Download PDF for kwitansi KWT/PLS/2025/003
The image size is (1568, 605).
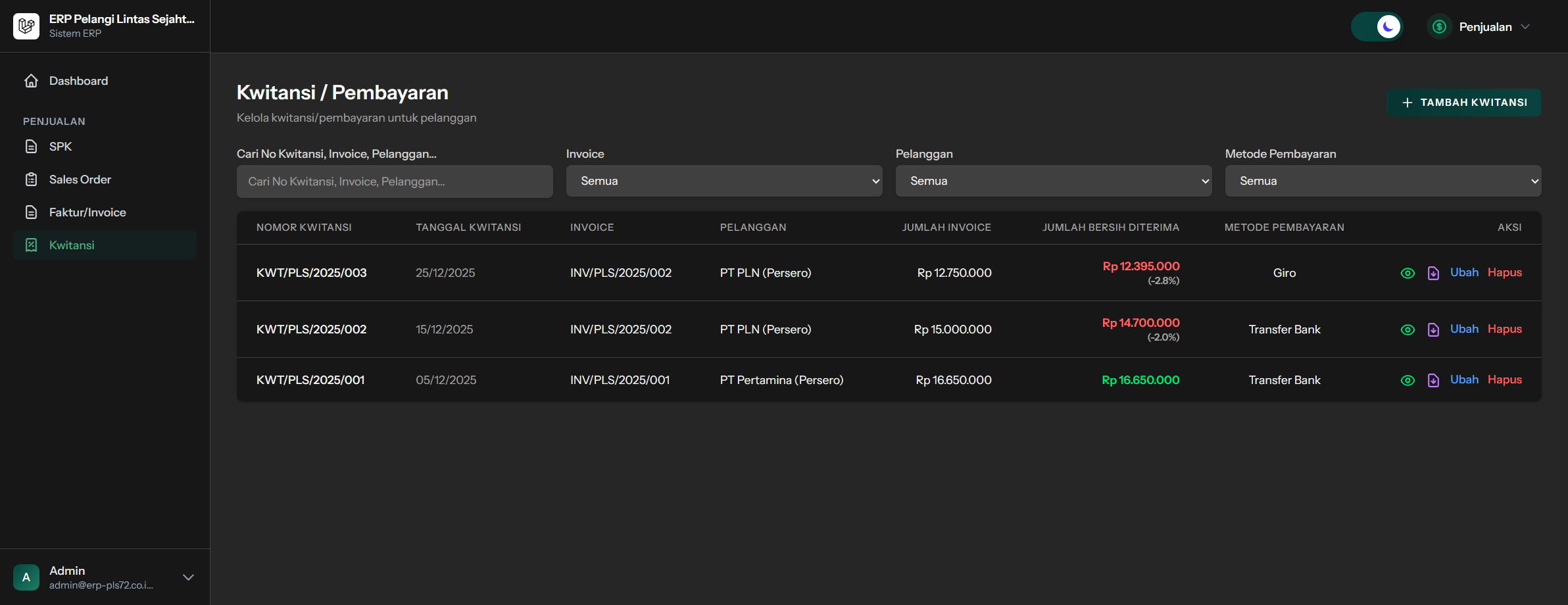coord(1433,273)
